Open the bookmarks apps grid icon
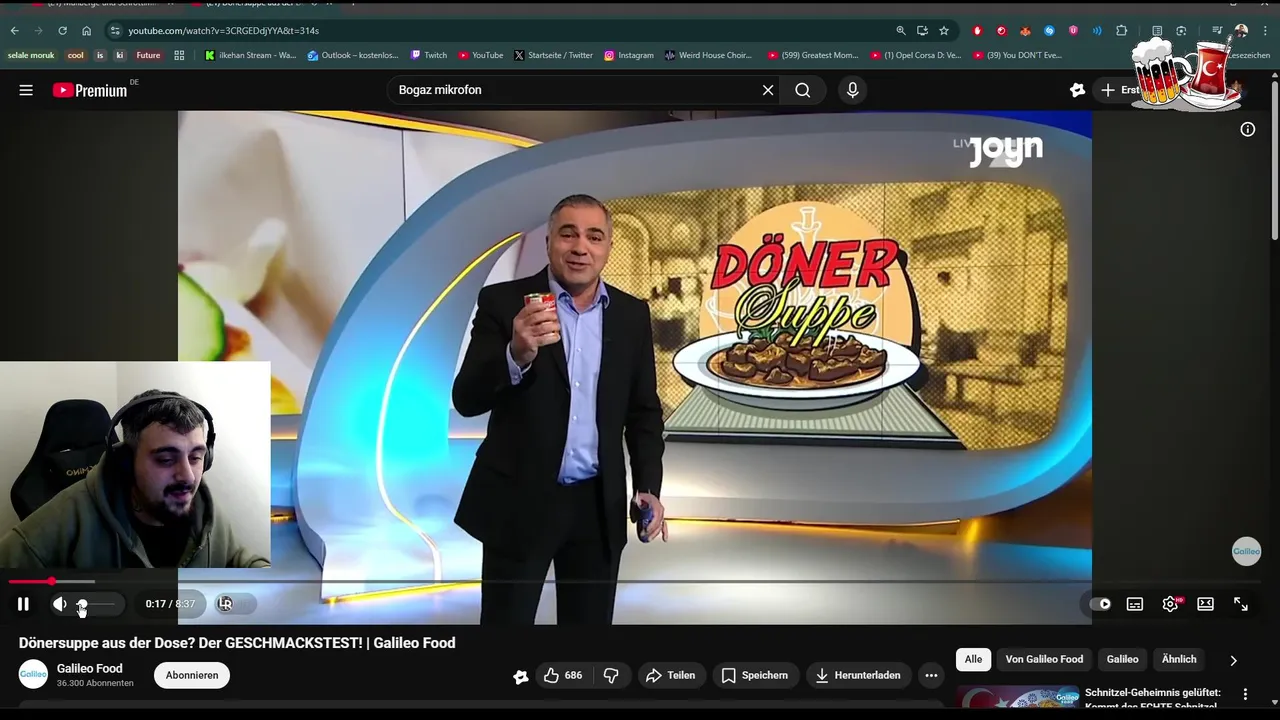The height and width of the screenshot is (720, 1280). (x=179, y=55)
